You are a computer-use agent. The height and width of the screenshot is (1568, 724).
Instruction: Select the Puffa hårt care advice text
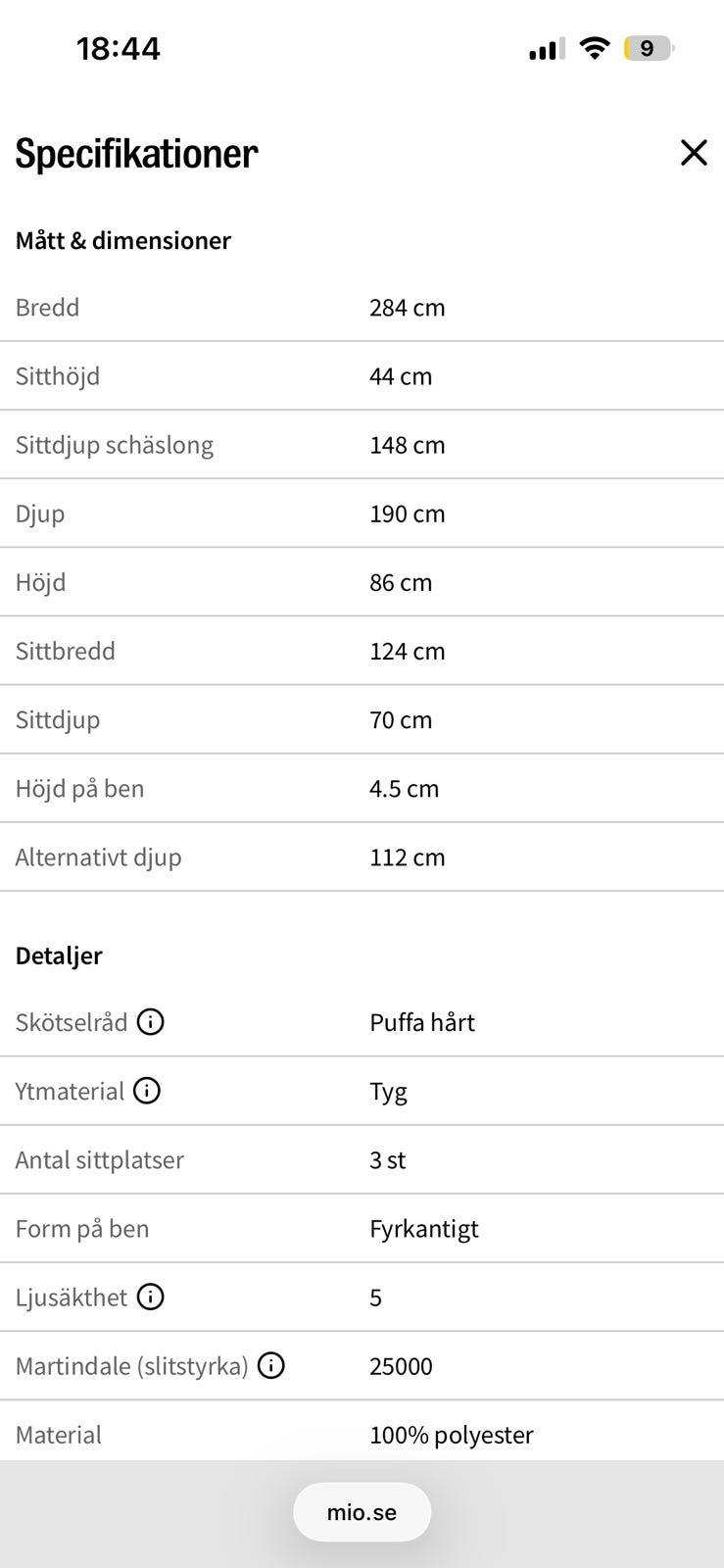tap(422, 1023)
